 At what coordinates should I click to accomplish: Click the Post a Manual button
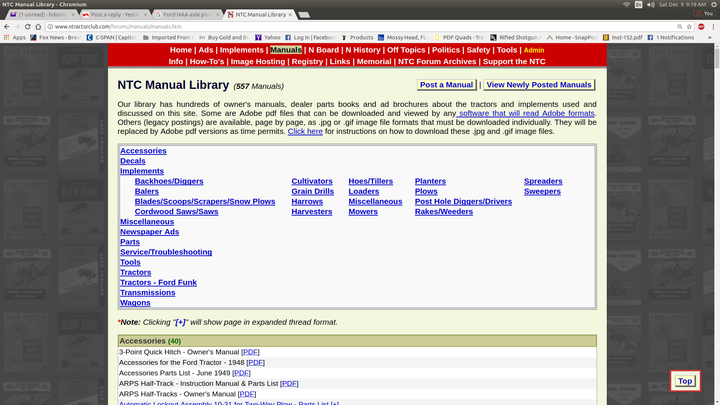coord(446,85)
